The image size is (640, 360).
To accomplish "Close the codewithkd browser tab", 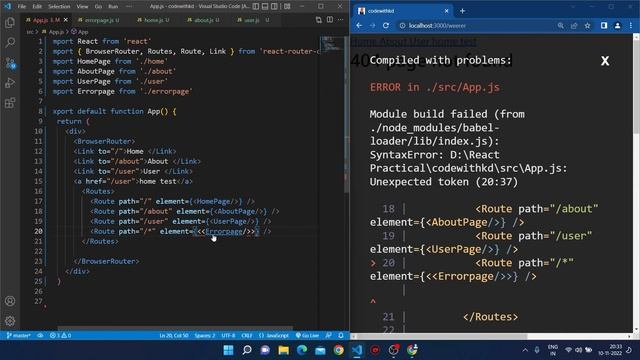I will 446,11.
